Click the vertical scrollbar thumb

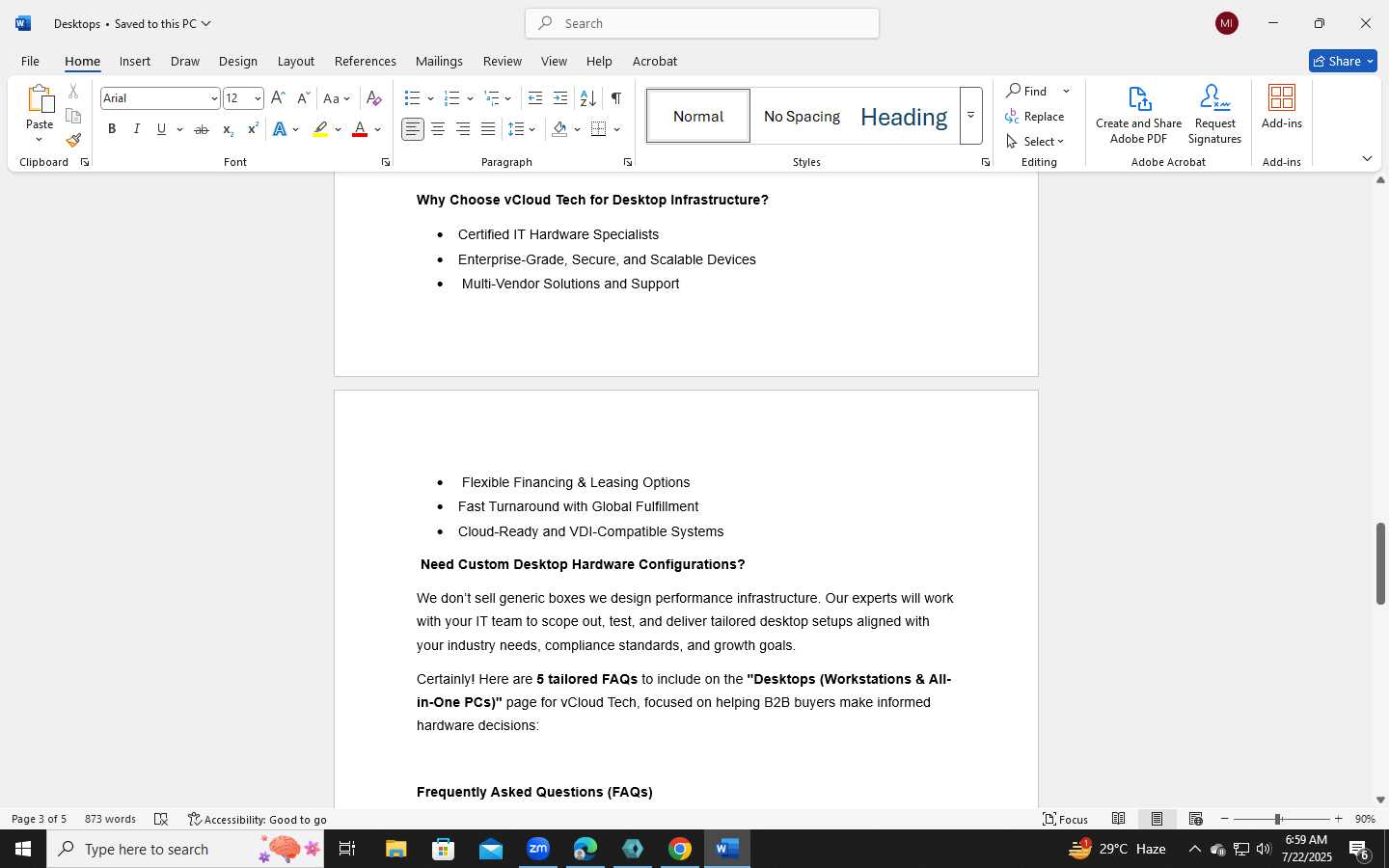(1380, 563)
